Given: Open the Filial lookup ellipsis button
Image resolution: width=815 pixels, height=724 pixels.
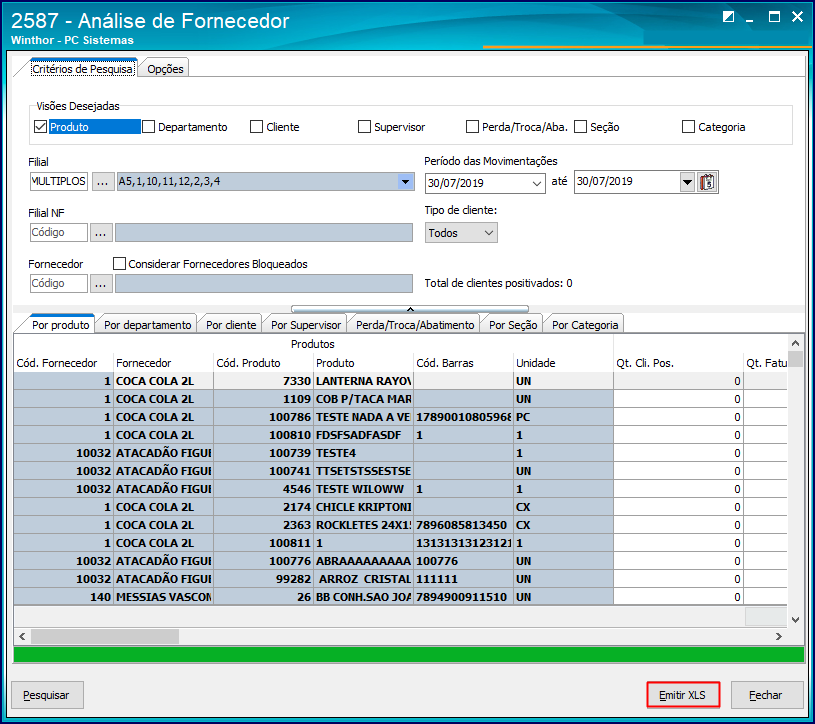Looking at the screenshot, I should [x=103, y=181].
